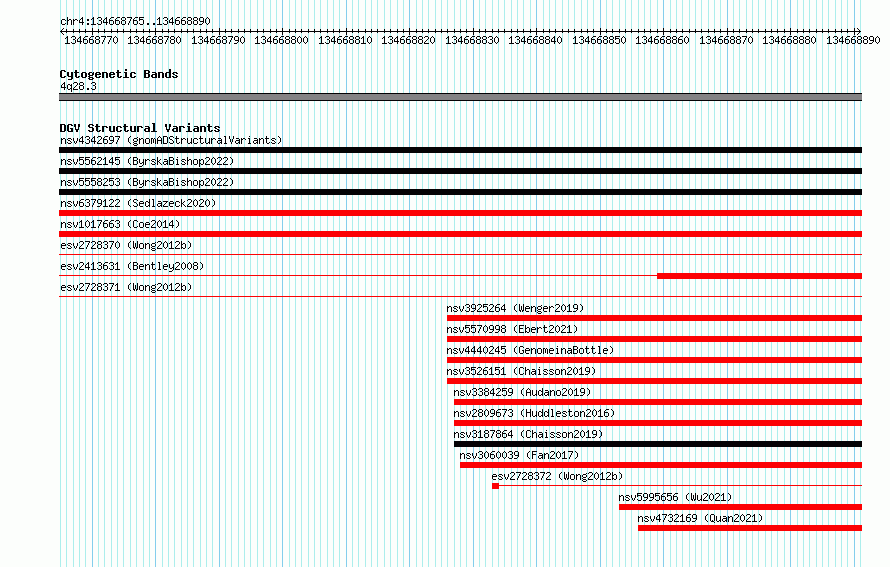
Task: Click the chr4:134668765..134668890 region label
Action: coord(135,22)
